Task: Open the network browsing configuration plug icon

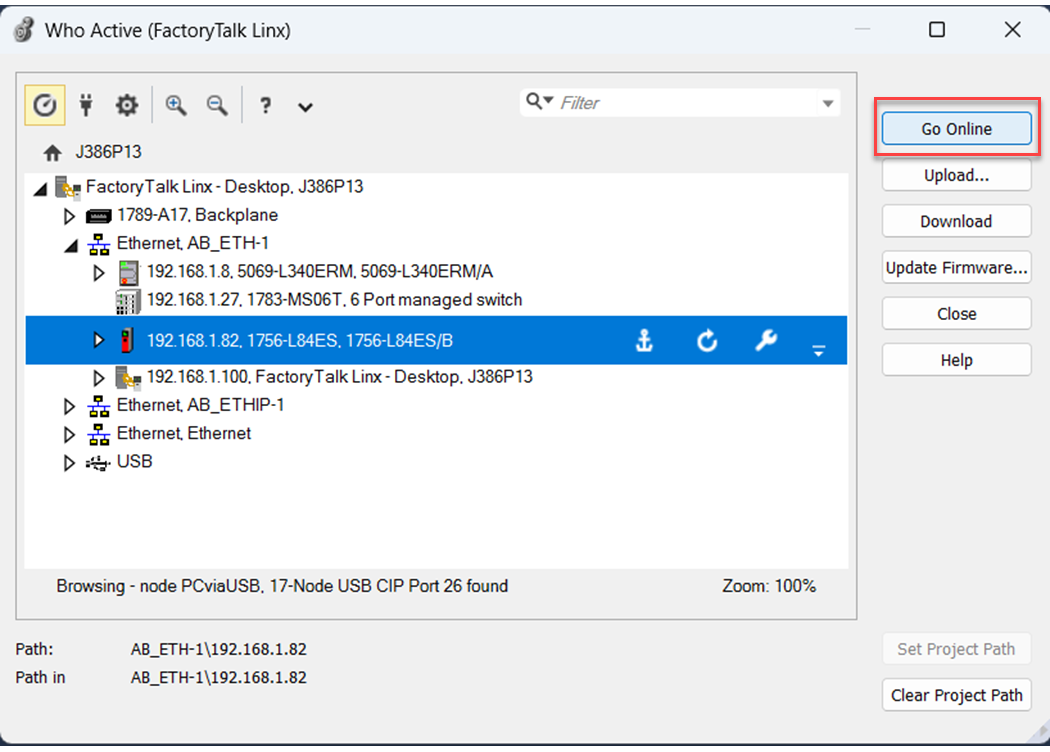Action: pos(86,105)
